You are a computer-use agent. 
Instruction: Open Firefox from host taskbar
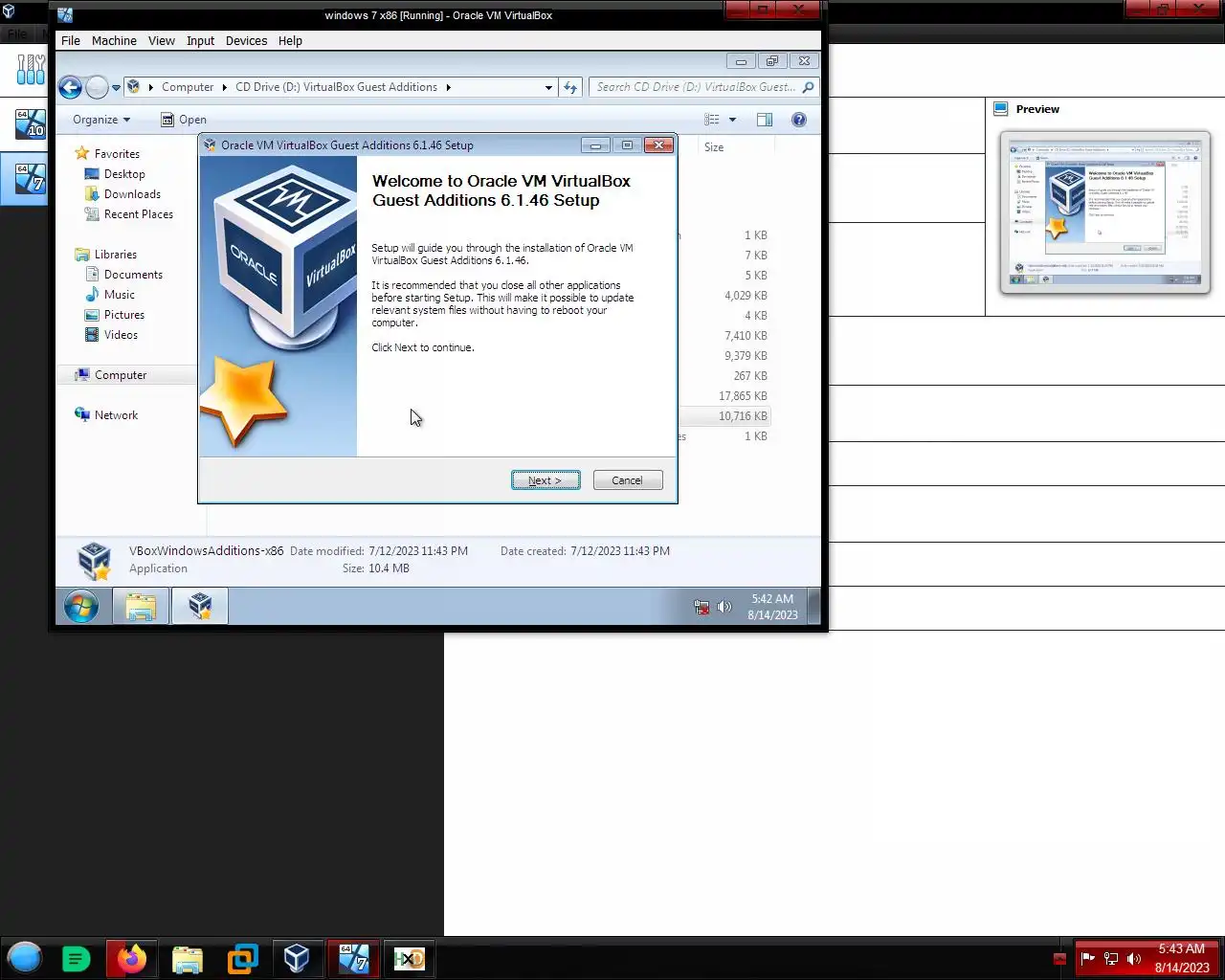131,958
